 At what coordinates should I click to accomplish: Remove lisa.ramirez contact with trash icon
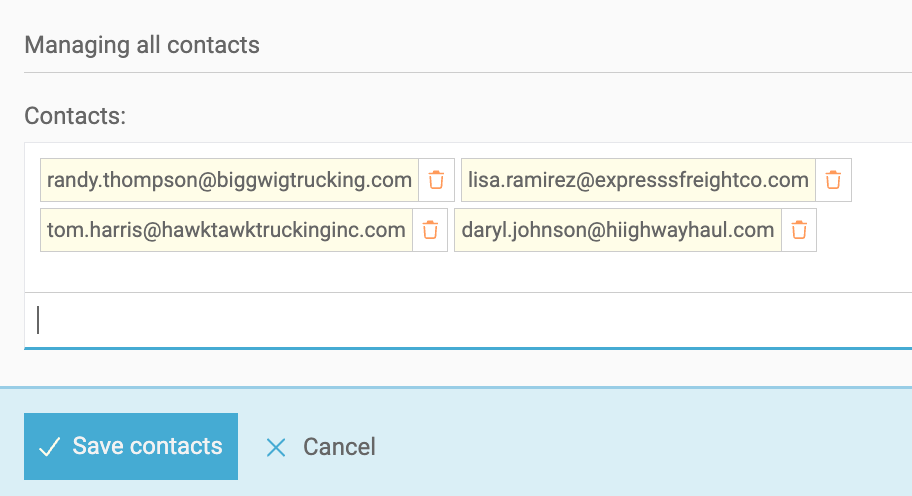point(833,181)
